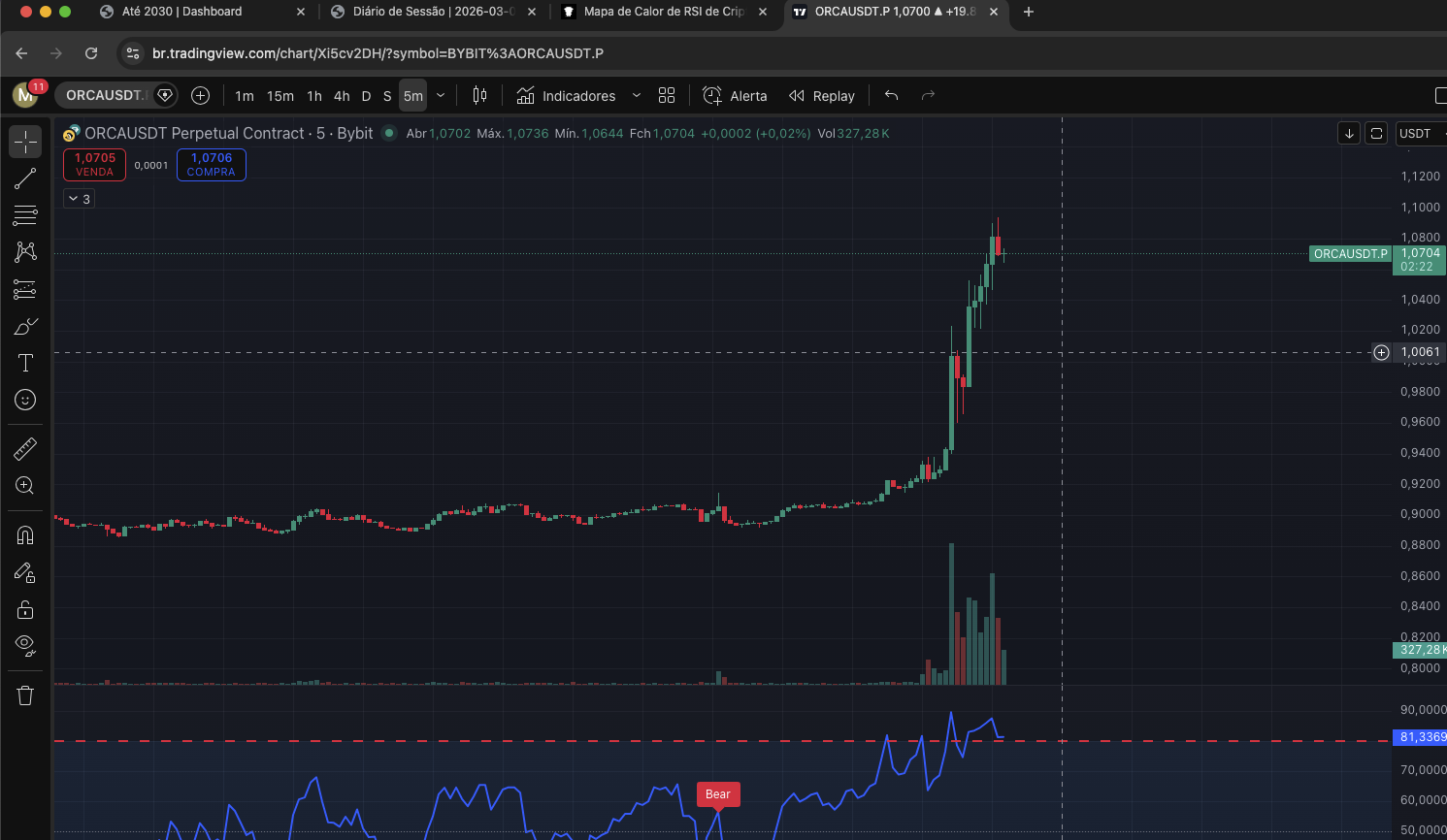Open the candlestick chart style icon
The image size is (1447, 840).
pyautogui.click(x=479, y=95)
